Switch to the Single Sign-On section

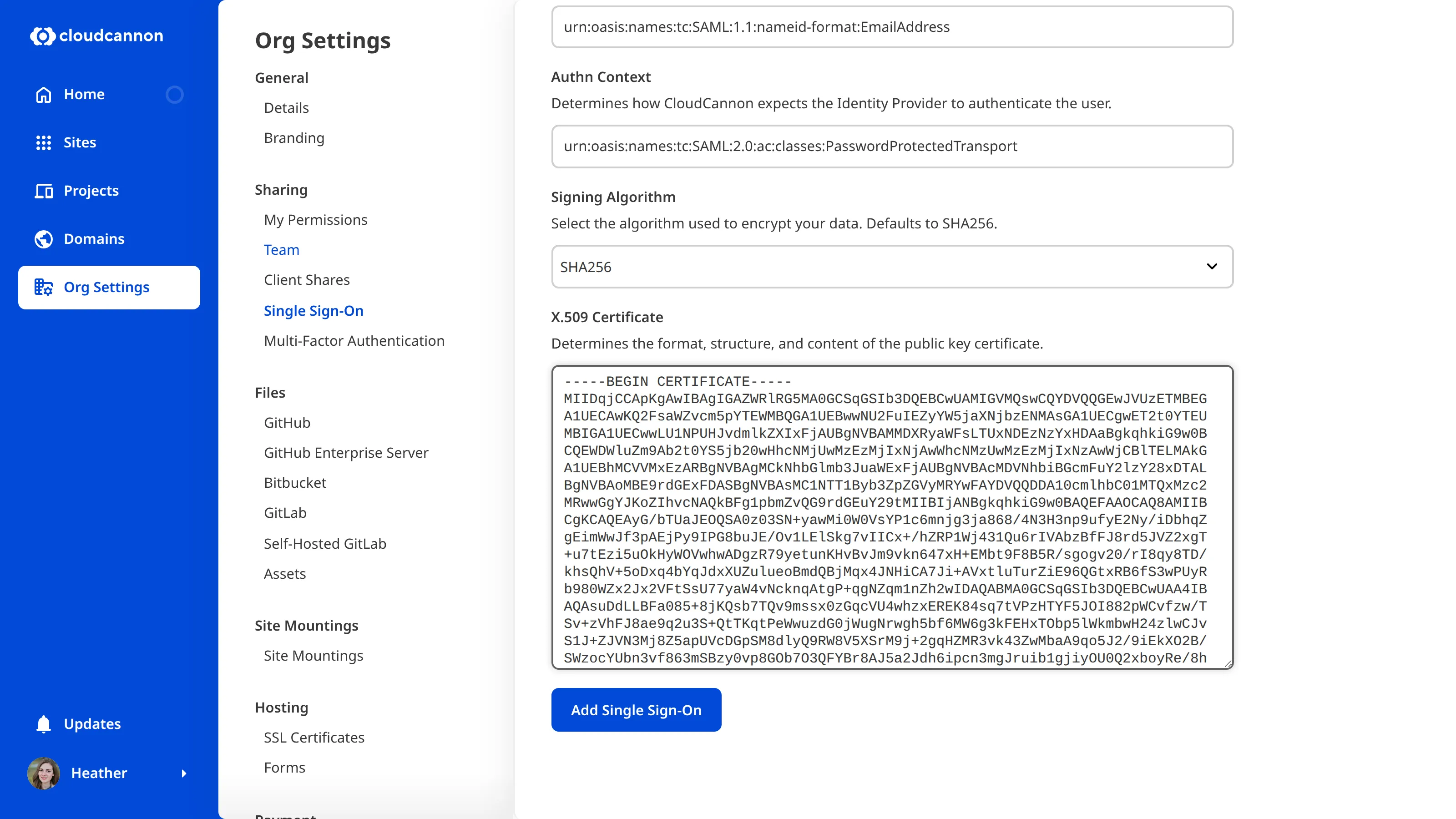313,310
